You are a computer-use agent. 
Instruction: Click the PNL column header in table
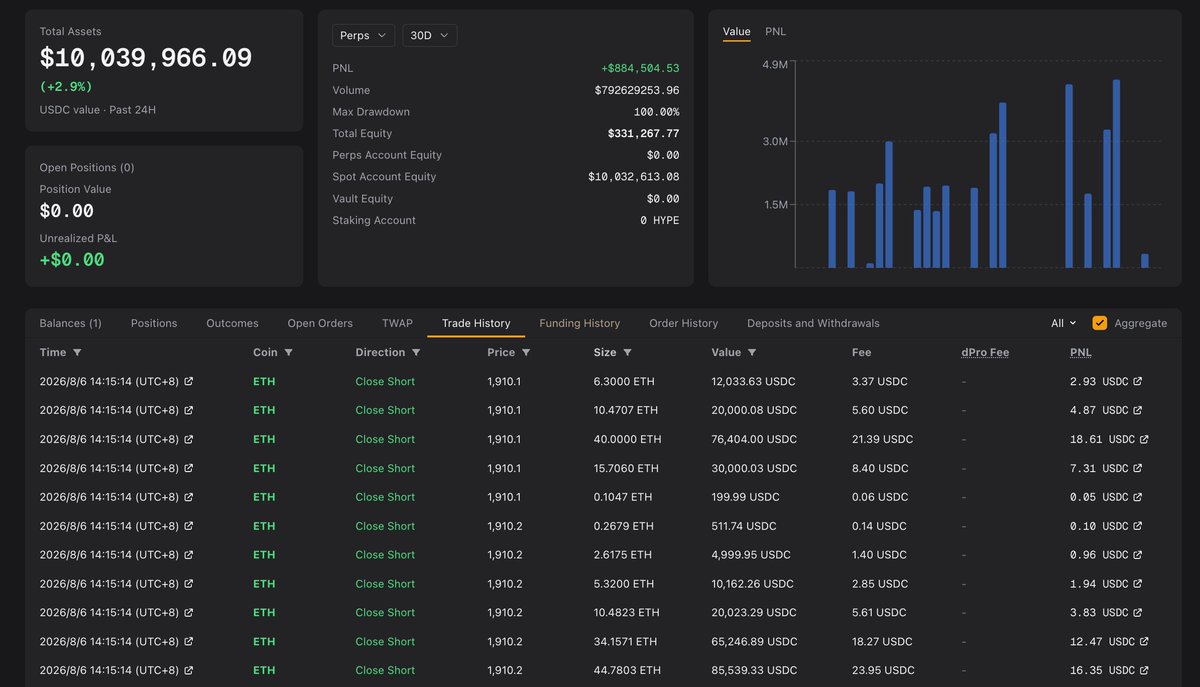click(x=1081, y=352)
